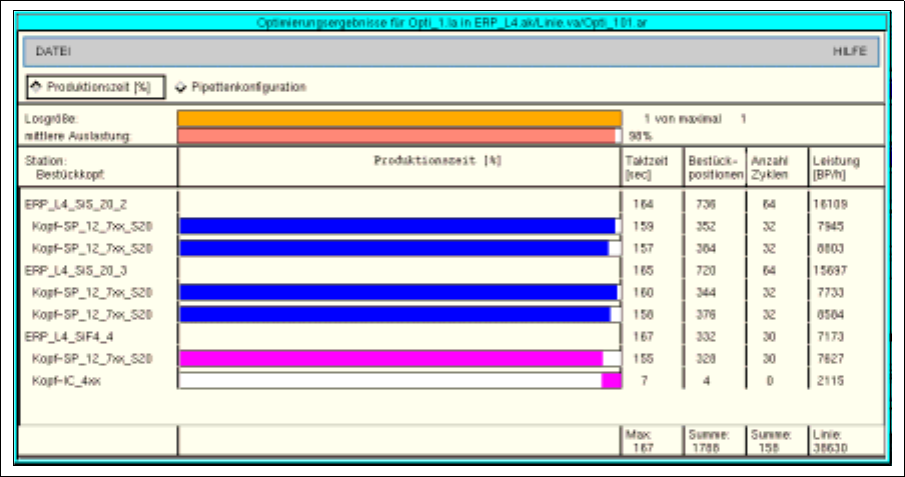Click the blue bar with Taktzeit 158
905x477 pixels.
click(395, 314)
